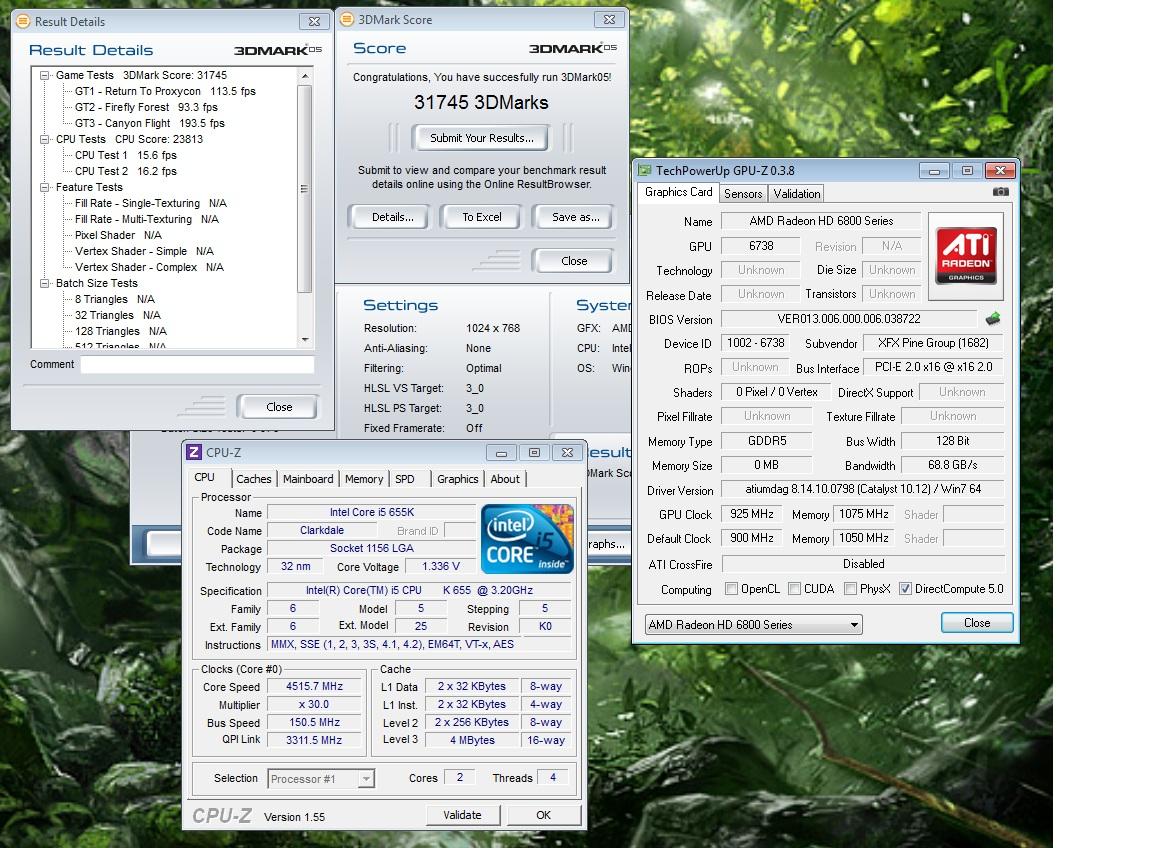
Task: Select Vertex Shader - Simple row
Action: coord(144,251)
